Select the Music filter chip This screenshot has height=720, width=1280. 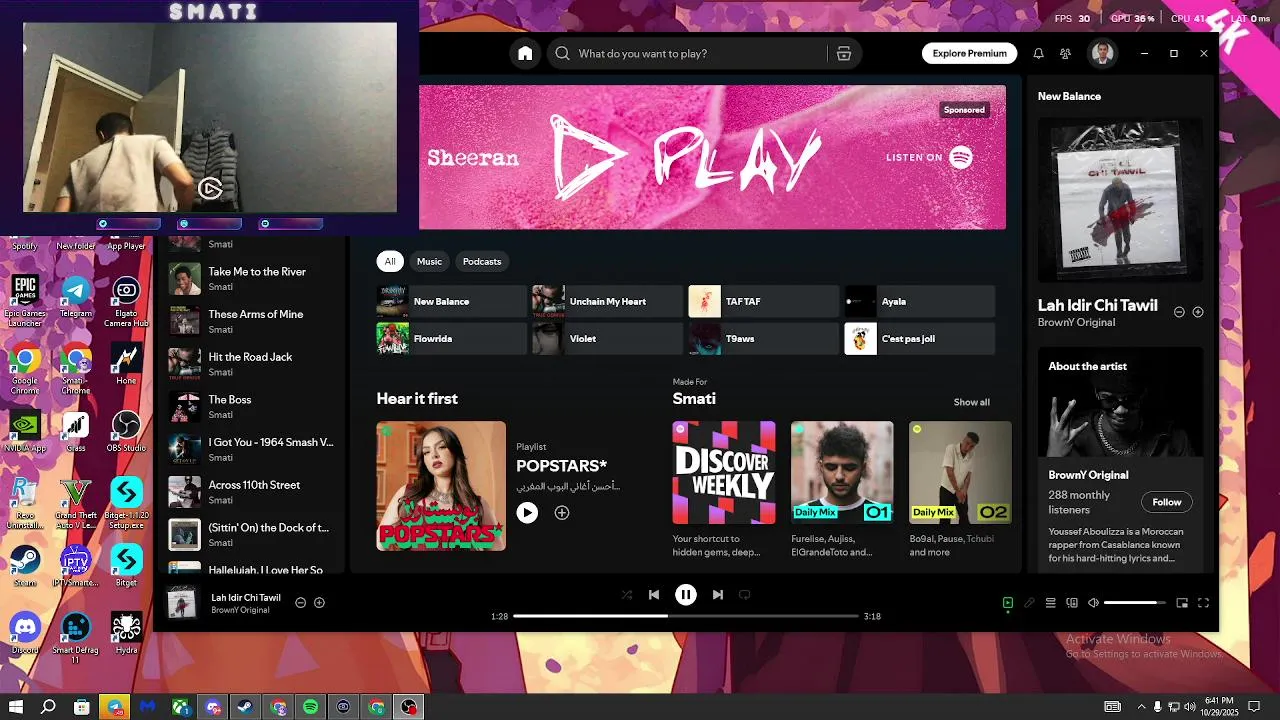pos(429,261)
